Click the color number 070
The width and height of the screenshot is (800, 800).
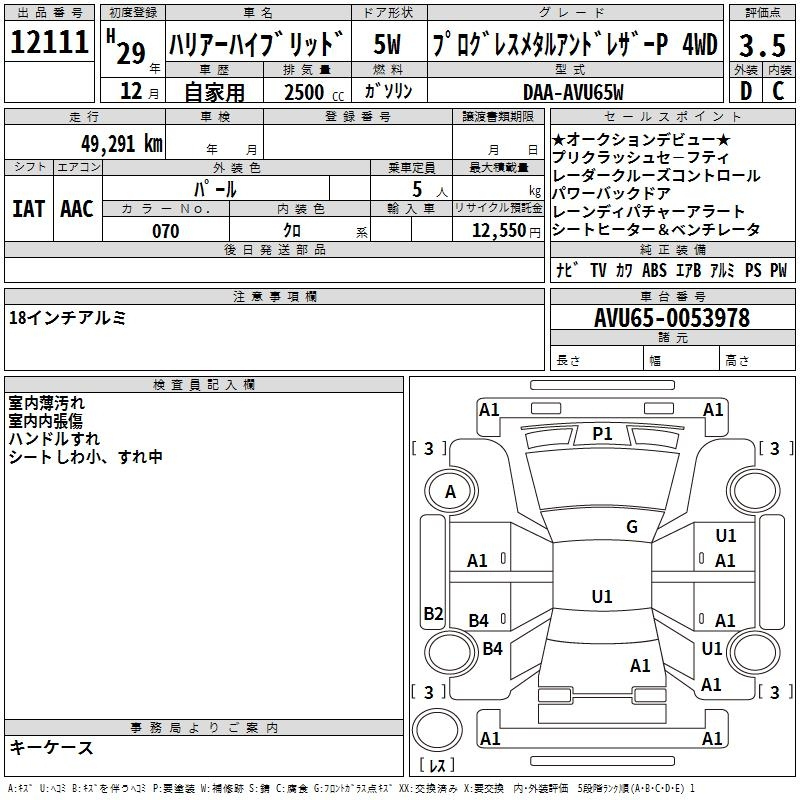pos(165,231)
